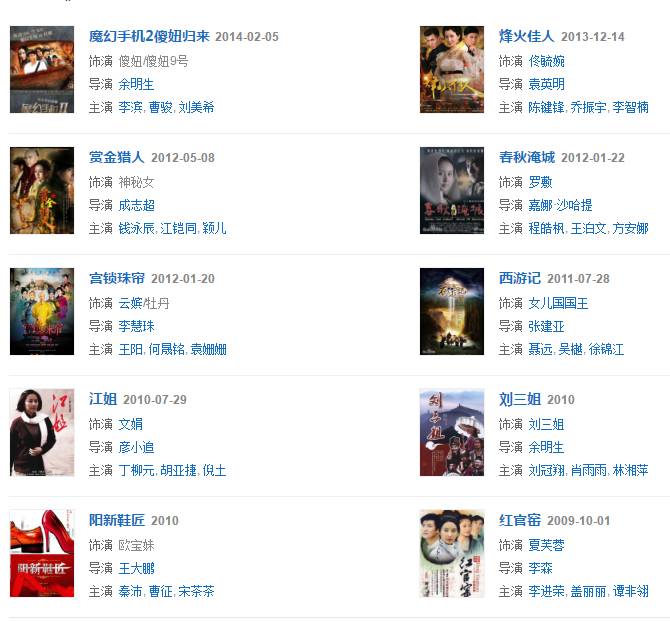Open the 红官窑 title link
The image size is (670, 621).
[x=520, y=520]
